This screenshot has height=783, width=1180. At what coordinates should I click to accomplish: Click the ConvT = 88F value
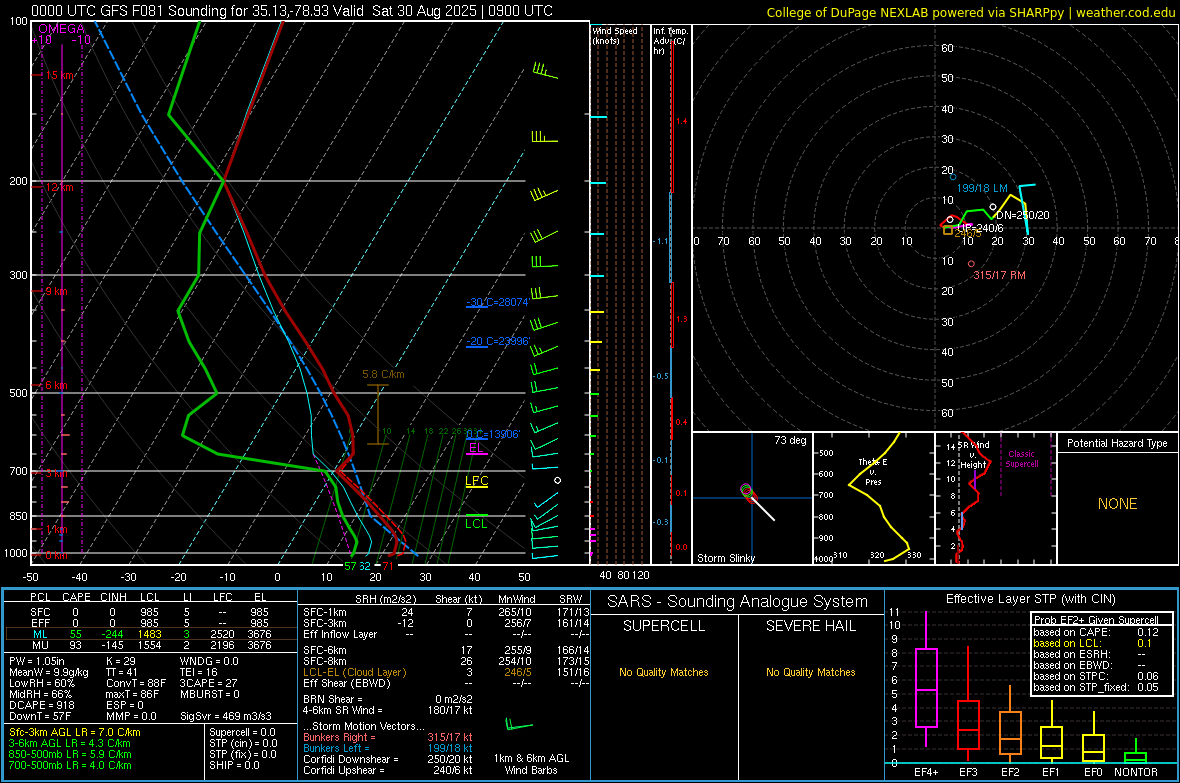(135, 684)
